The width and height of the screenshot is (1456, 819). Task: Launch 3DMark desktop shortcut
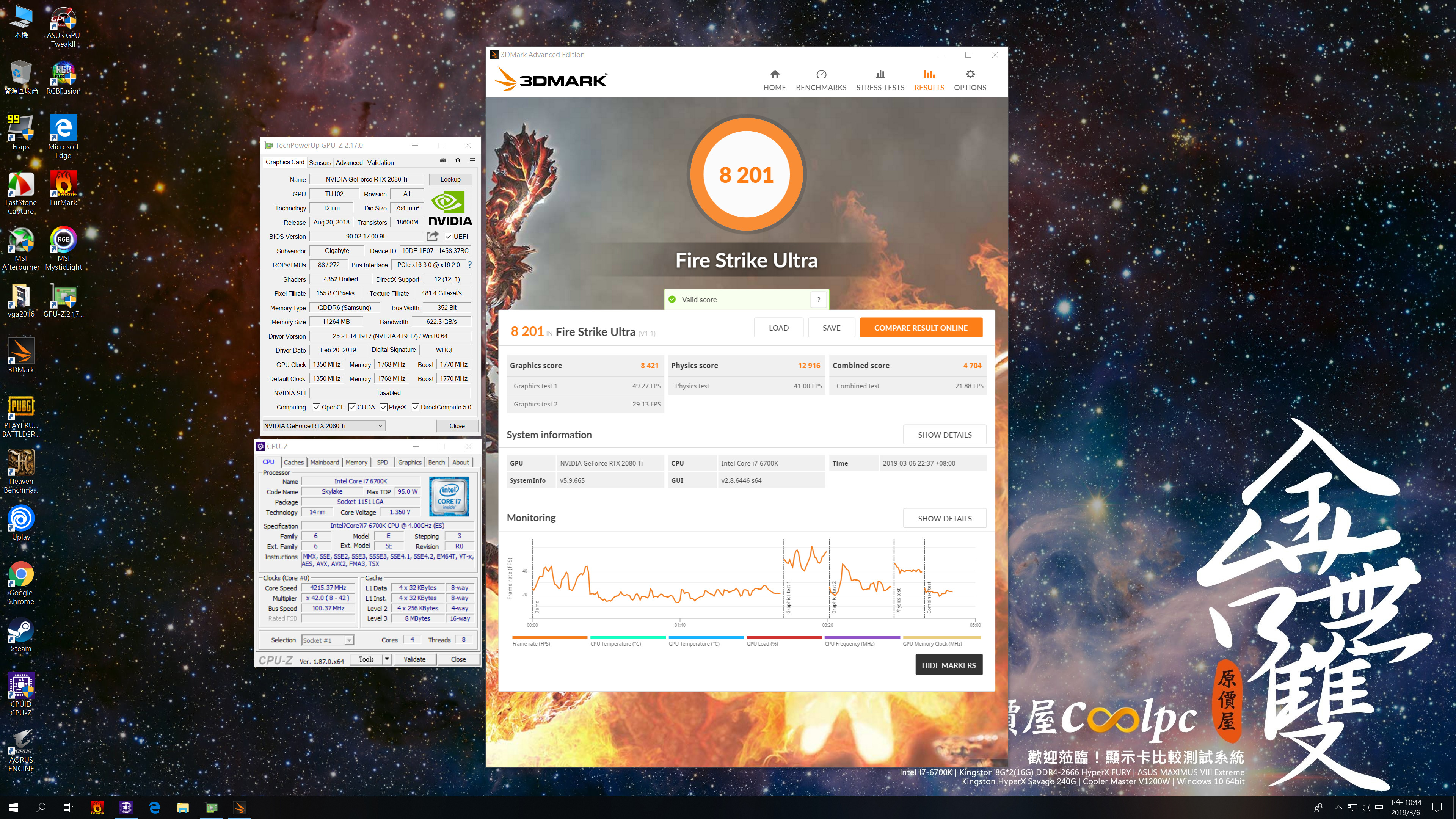21,356
